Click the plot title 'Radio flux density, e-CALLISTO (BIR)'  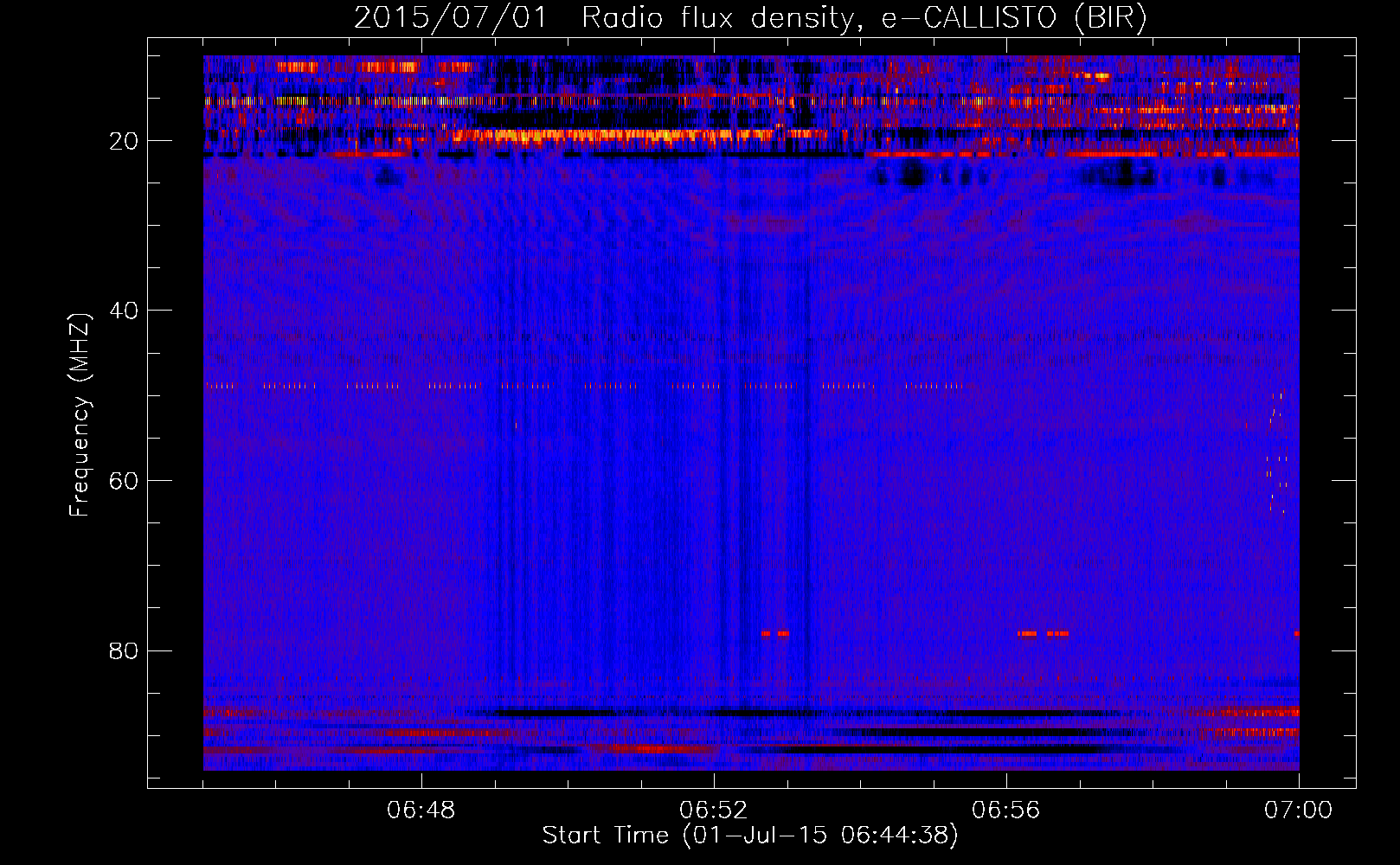864,18
